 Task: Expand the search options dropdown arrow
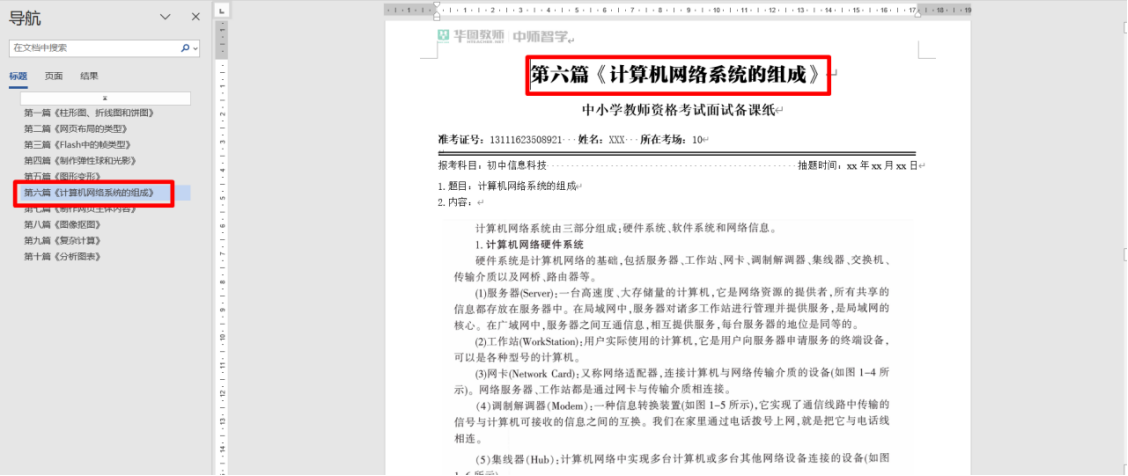tap(195, 48)
